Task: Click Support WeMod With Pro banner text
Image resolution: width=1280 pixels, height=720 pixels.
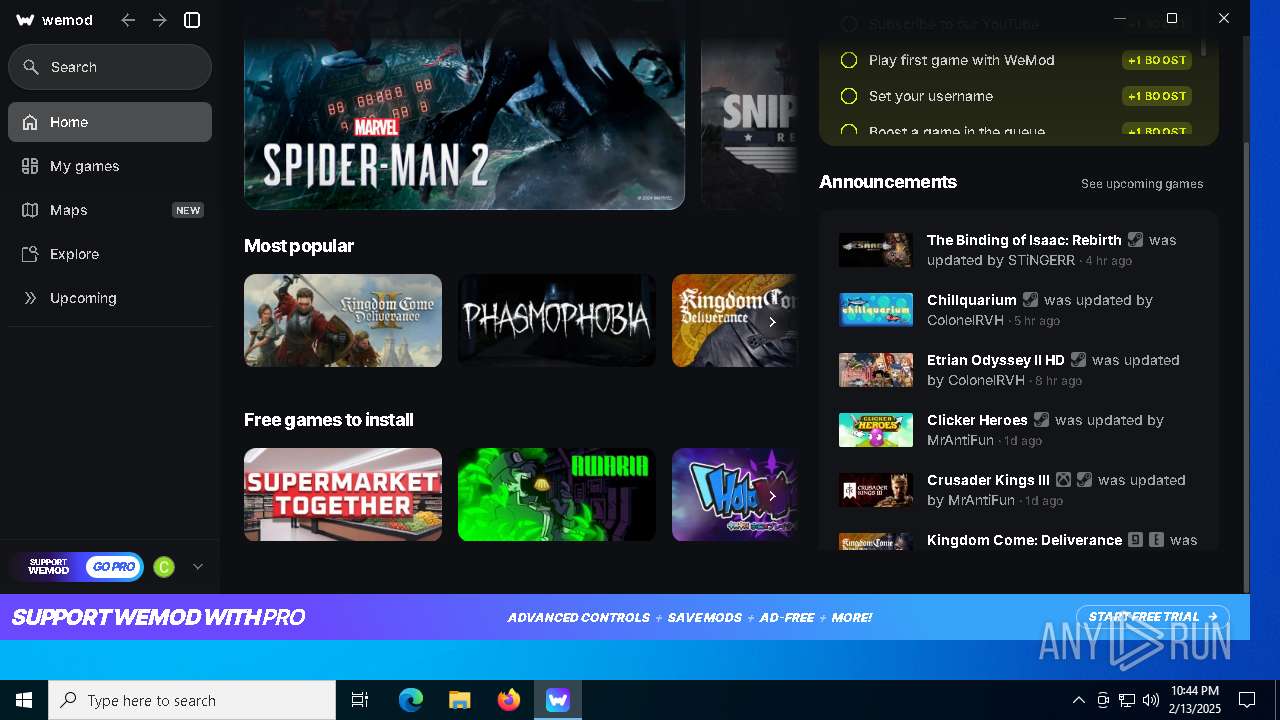Action: [x=158, y=618]
